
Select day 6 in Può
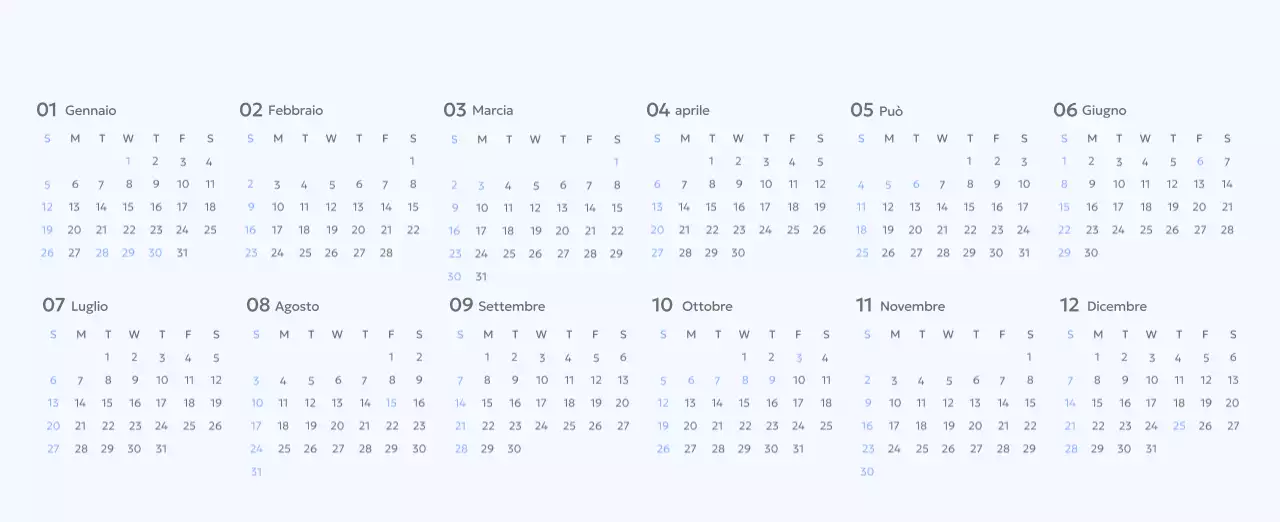pyautogui.click(x=915, y=184)
